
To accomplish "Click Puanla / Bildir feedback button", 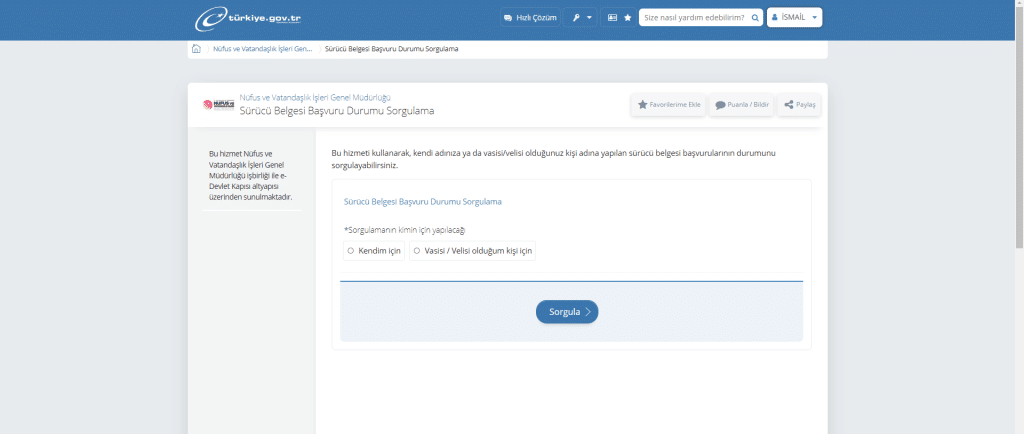I will [742, 105].
